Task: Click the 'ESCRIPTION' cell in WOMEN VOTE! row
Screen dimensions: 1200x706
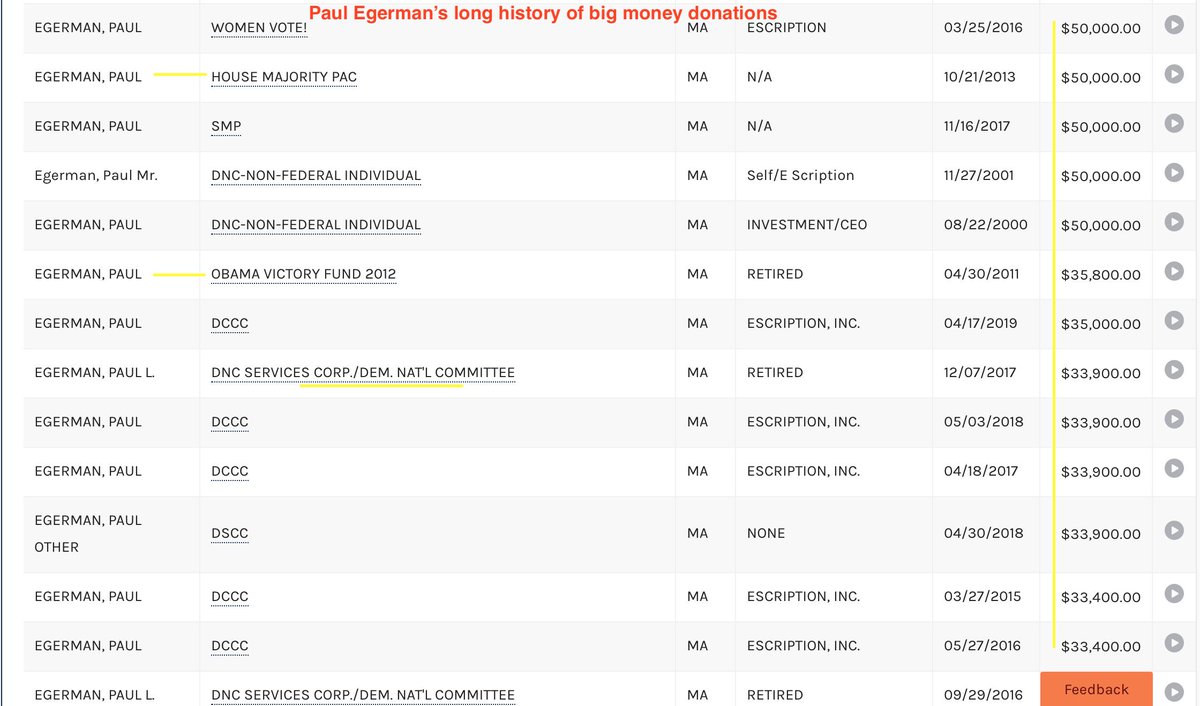Action: click(x=786, y=28)
